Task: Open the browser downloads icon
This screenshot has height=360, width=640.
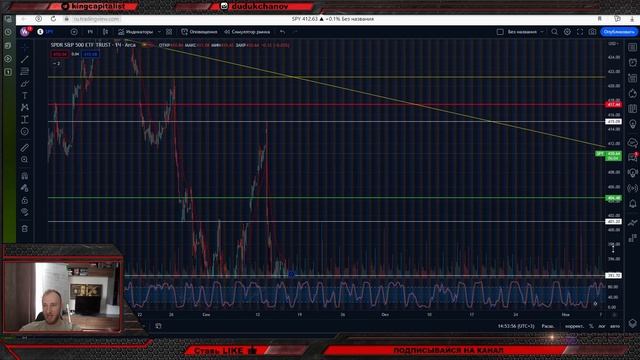Action: 632,19
